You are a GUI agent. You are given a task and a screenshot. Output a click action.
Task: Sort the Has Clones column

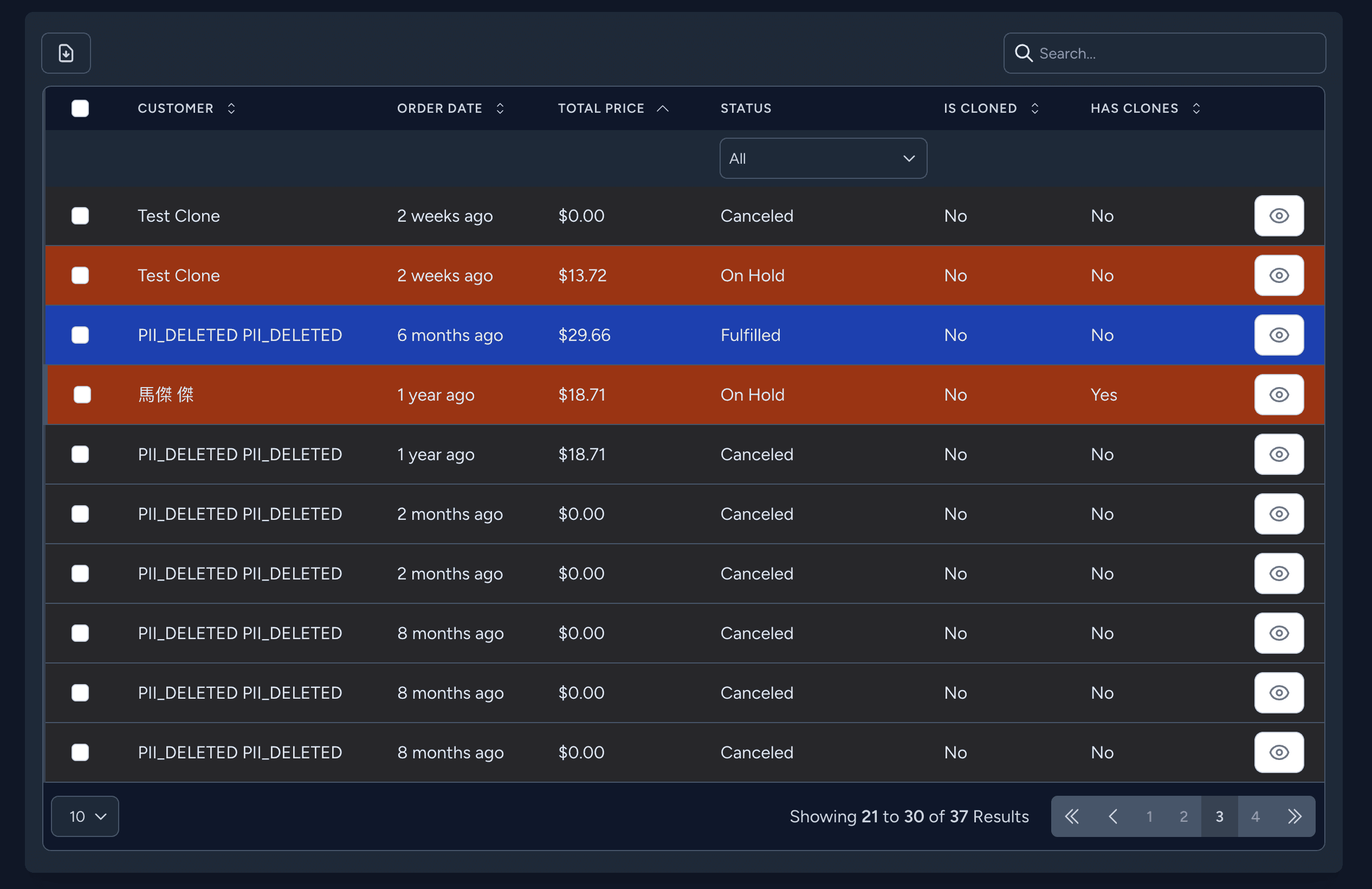(x=1196, y=108)
